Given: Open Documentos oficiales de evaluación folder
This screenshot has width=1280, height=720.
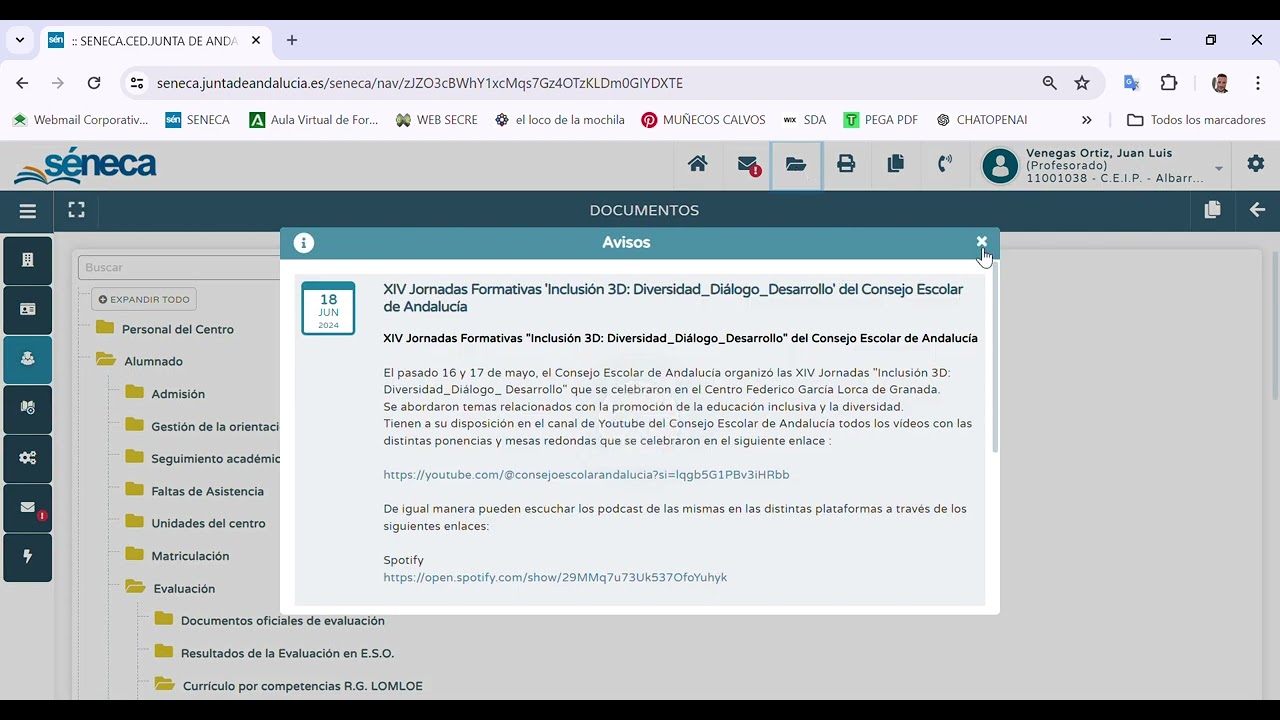Looking at the screenshot, I should 269,621.
